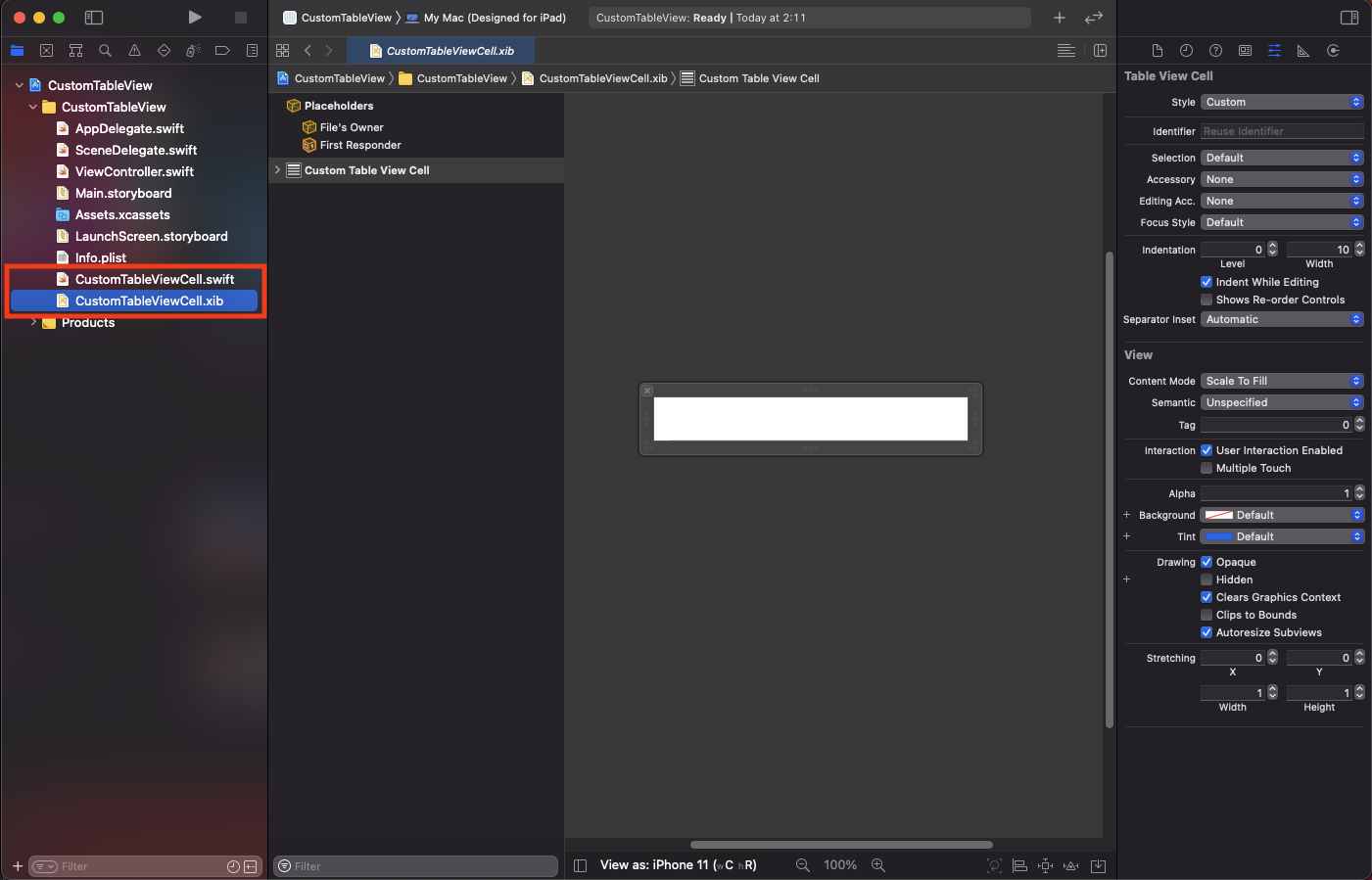Viewport: 1372px width, 880px height.
Task: Select the CustomTableViewCell.xib editor tab
Action: pyautogui.click(x=442, y=51)
